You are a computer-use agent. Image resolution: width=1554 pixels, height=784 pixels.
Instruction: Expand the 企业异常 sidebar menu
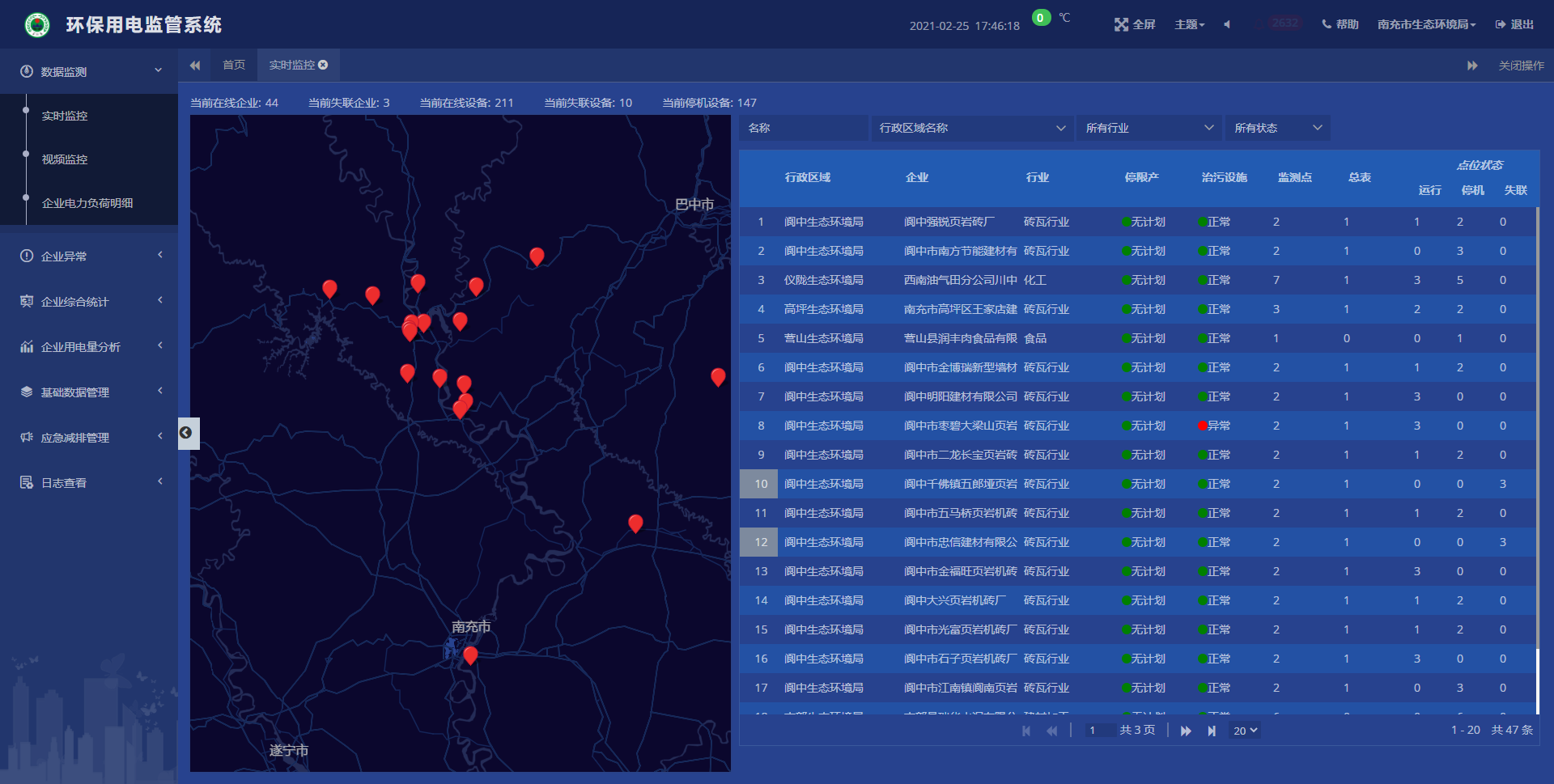click(89, 256)
